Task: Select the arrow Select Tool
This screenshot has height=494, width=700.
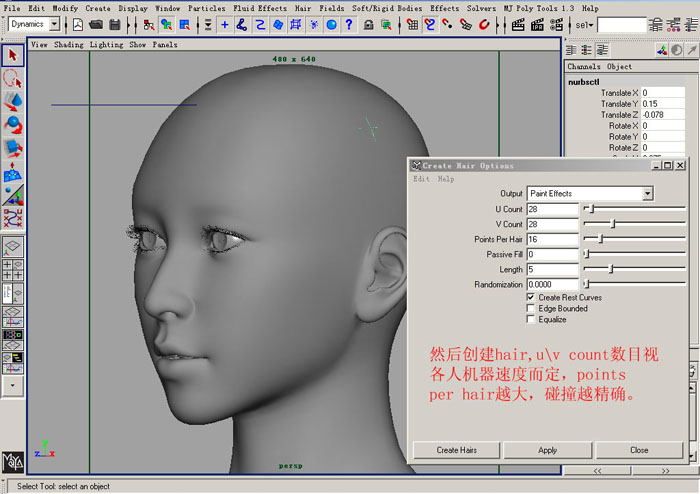Action: [12, 55]
